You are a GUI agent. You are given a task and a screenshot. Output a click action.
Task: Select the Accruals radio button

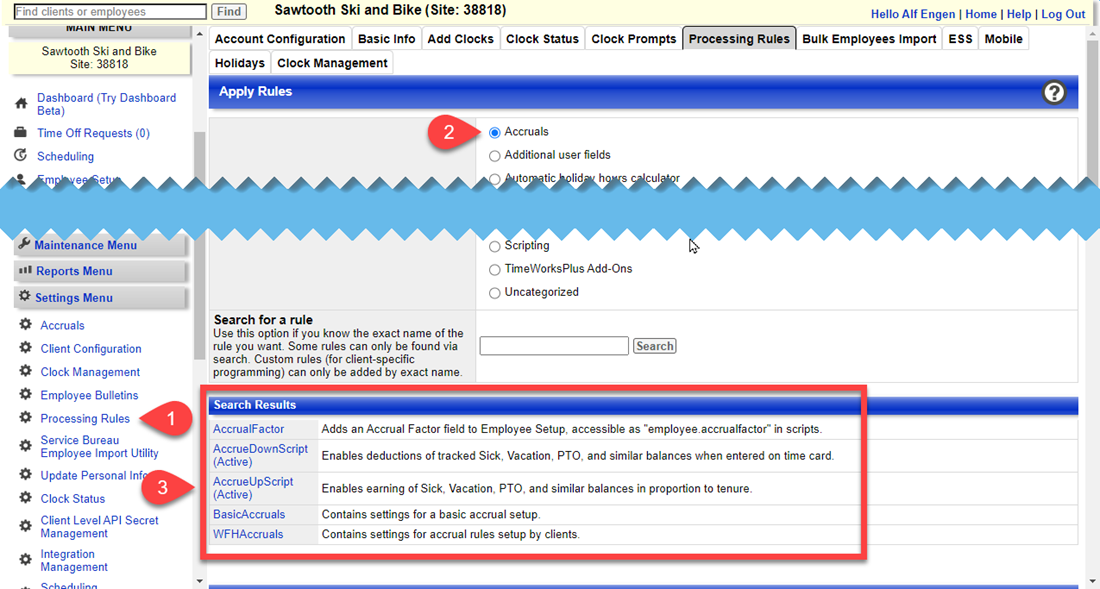tap(495, 131)
